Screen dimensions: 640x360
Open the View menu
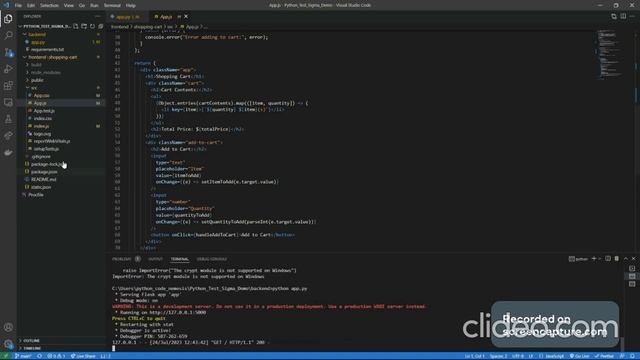69,5
